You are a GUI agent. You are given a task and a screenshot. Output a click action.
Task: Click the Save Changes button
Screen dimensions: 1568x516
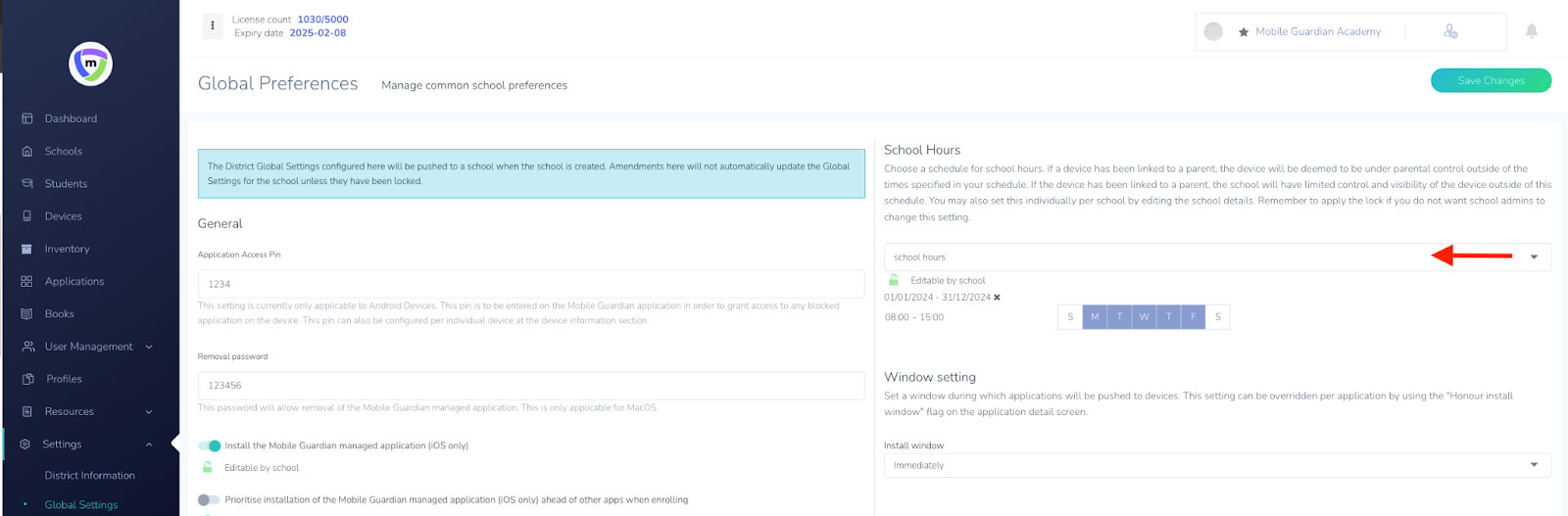point(1490,80)
